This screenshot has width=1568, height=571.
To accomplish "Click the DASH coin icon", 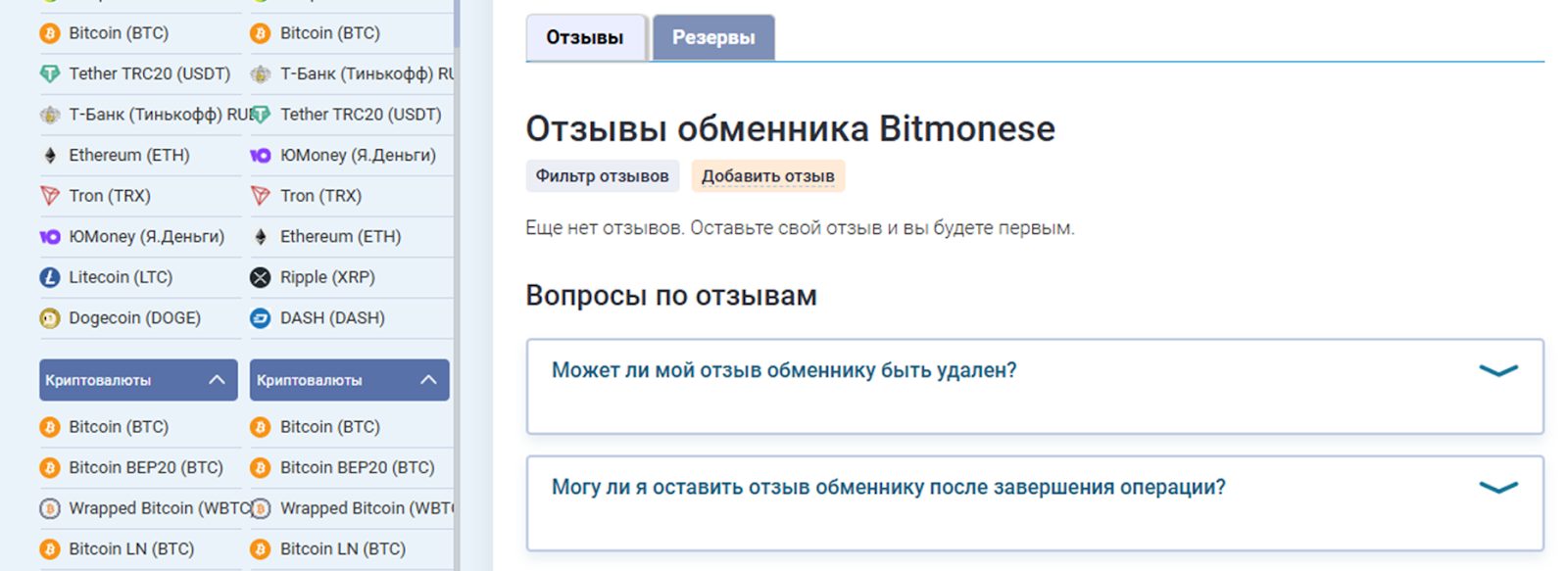I will point(260,318).
